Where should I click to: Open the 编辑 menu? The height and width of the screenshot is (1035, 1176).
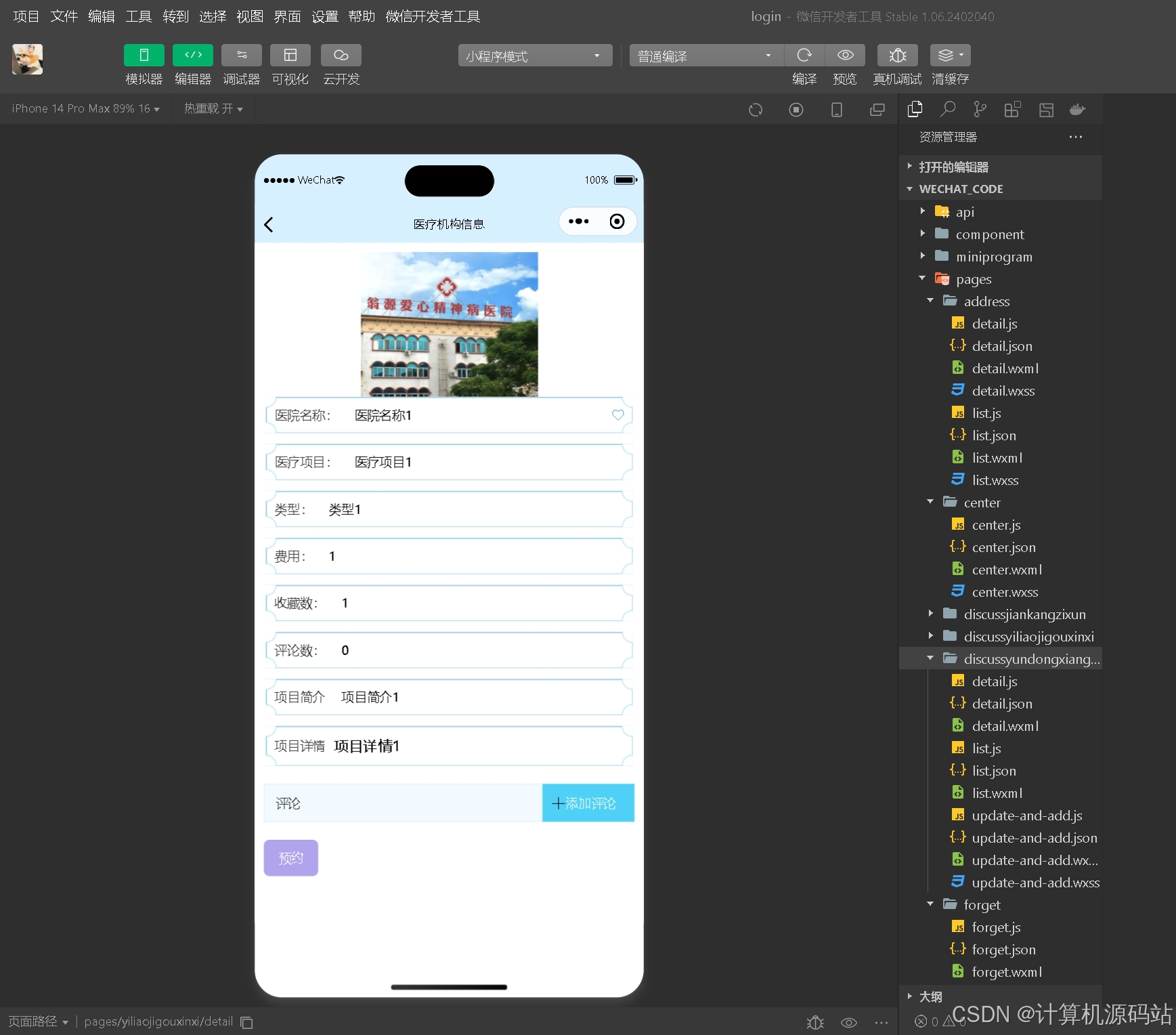(x=102, y=16)
